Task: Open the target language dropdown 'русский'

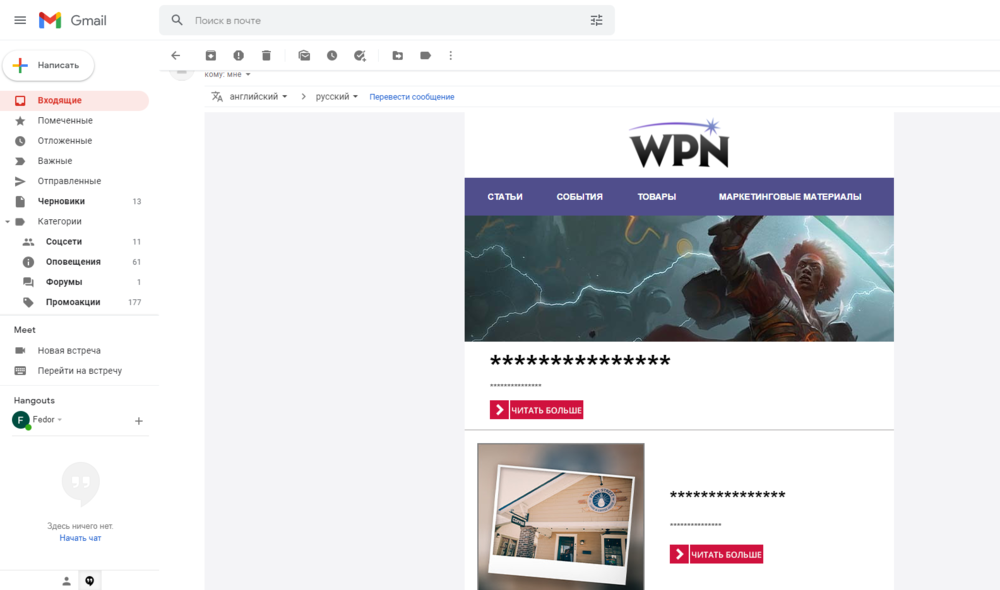Action: coord(337,97)
